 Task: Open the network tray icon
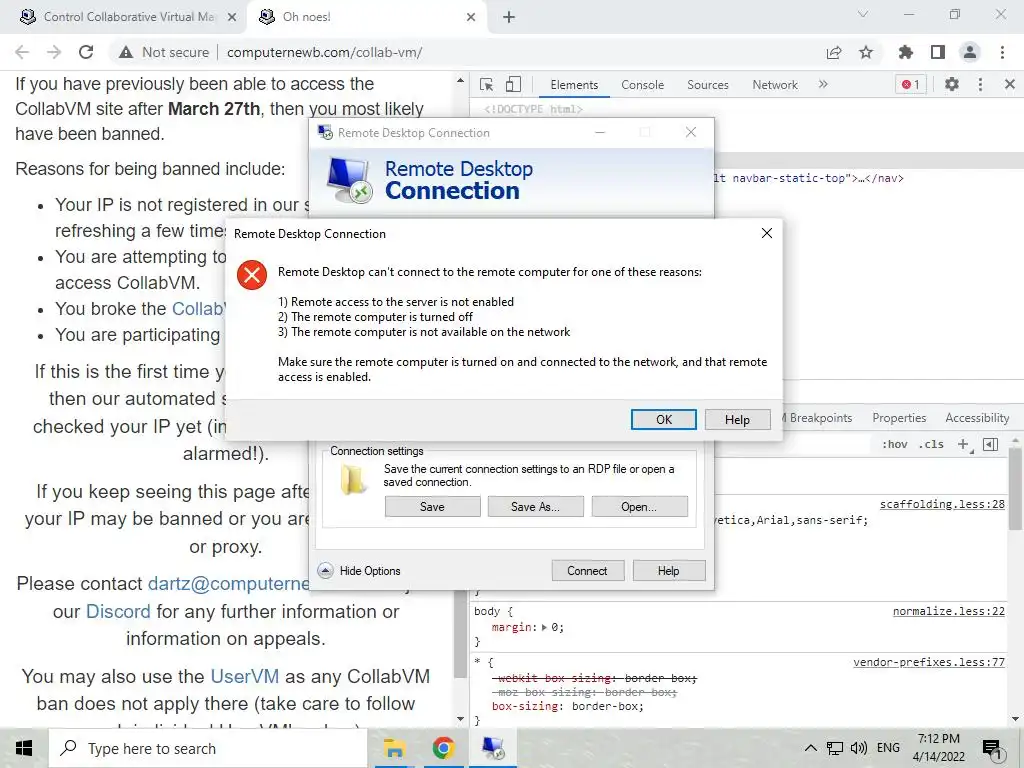835,748
